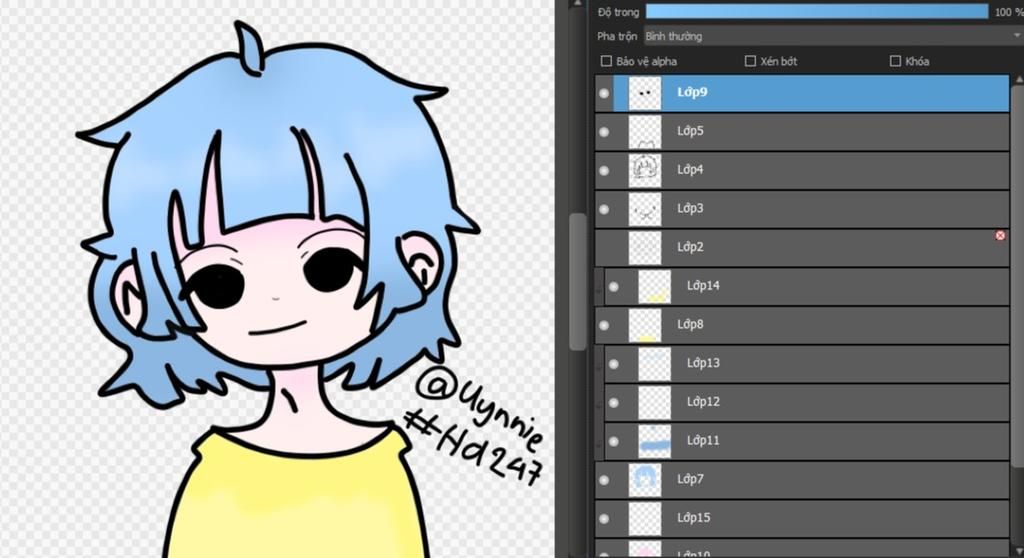1024x558 pixels.
Task: Click the 100 % opacity value
Action: tap(1009, 12)
